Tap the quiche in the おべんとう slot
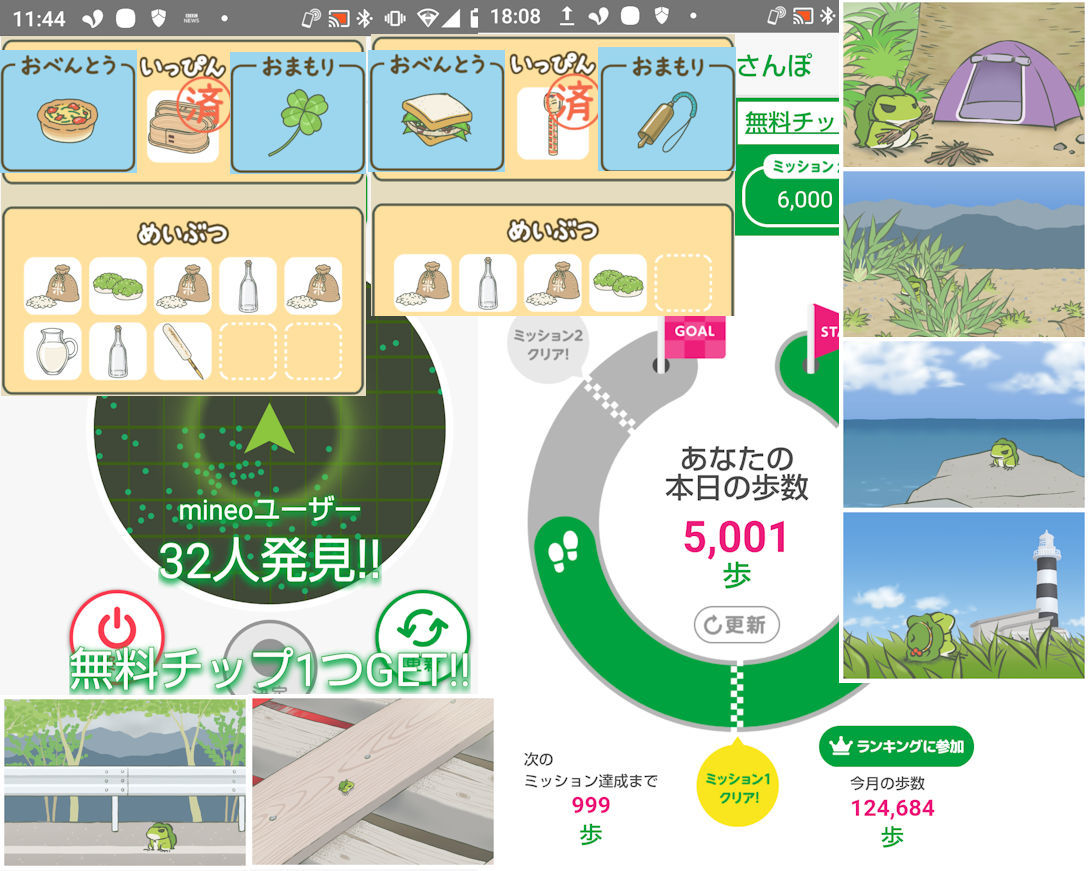 67,121
